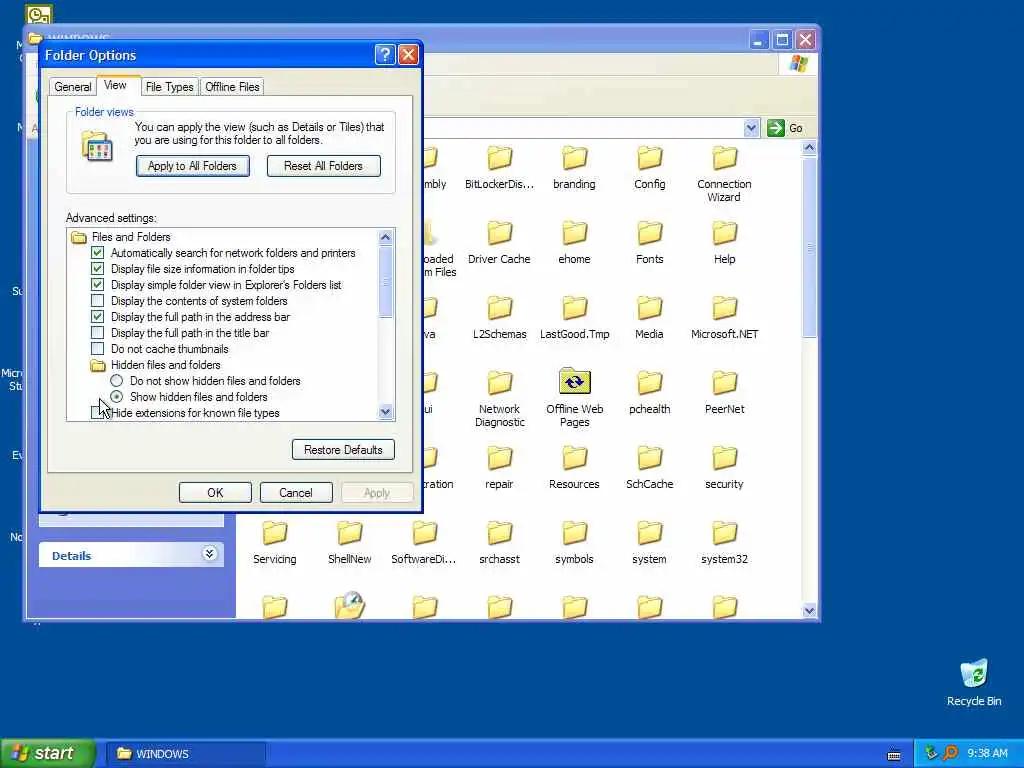Click the Folder Options help question-mark icon
The image size is (1024, 768).
point(385,55)
